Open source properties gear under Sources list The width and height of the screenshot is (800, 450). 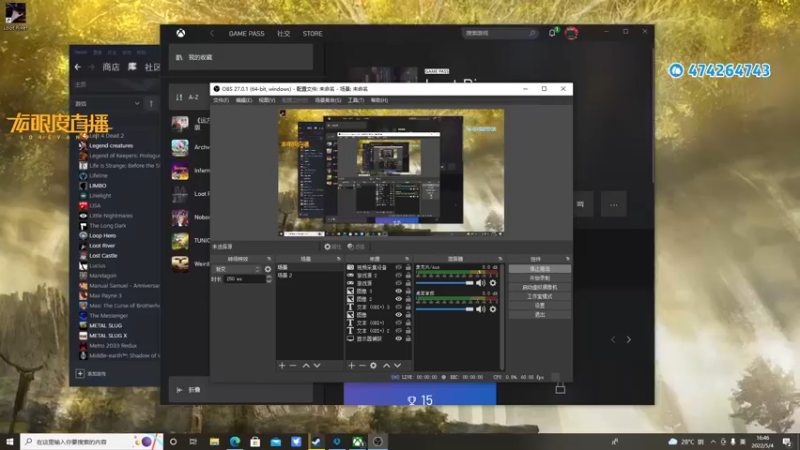373,365
